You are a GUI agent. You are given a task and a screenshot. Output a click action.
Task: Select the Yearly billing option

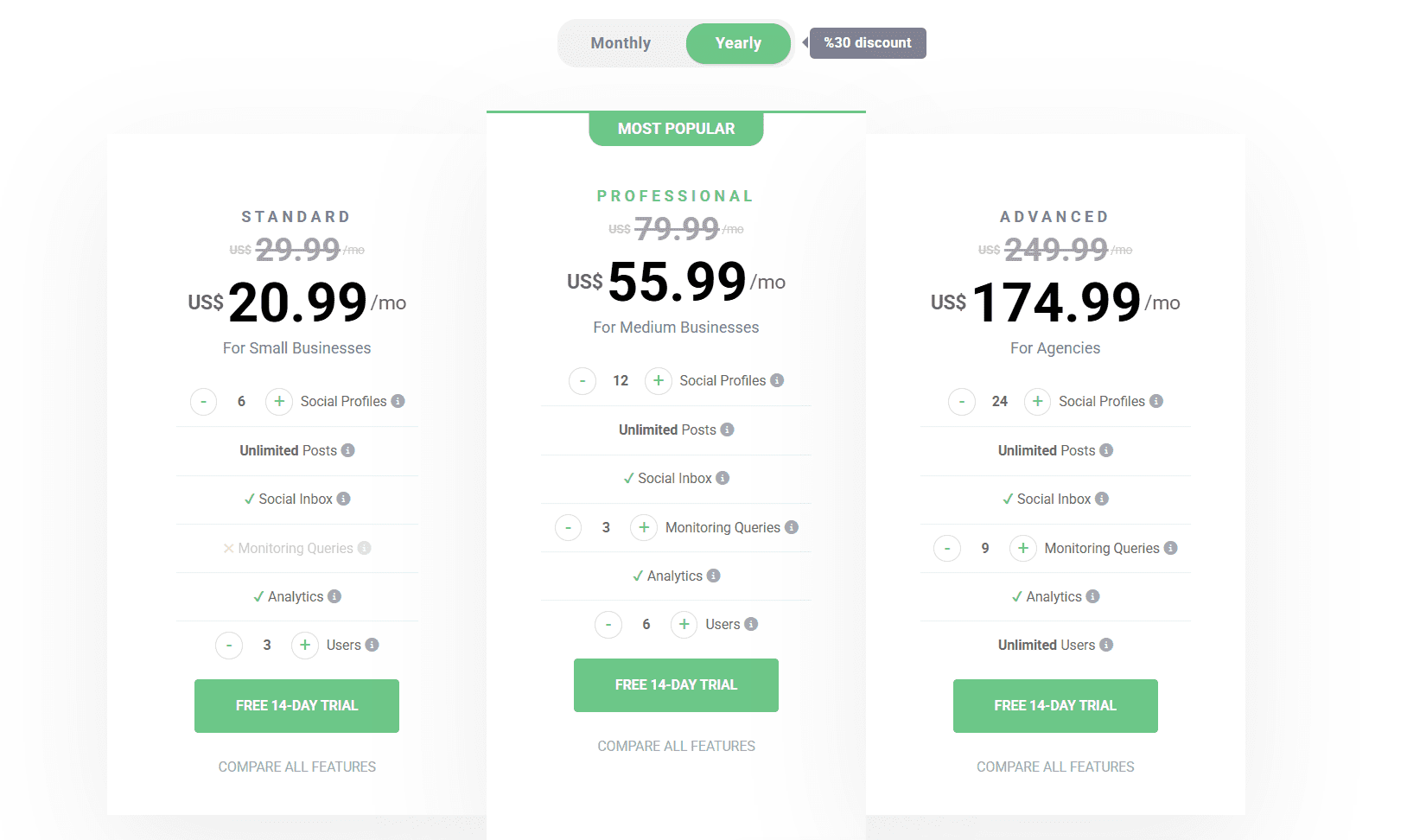point(738,42)
